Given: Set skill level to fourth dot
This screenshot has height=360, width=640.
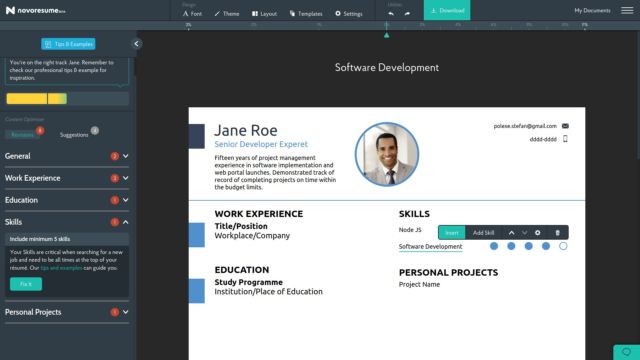Looking at the screenshot, I should pos(546,246).
